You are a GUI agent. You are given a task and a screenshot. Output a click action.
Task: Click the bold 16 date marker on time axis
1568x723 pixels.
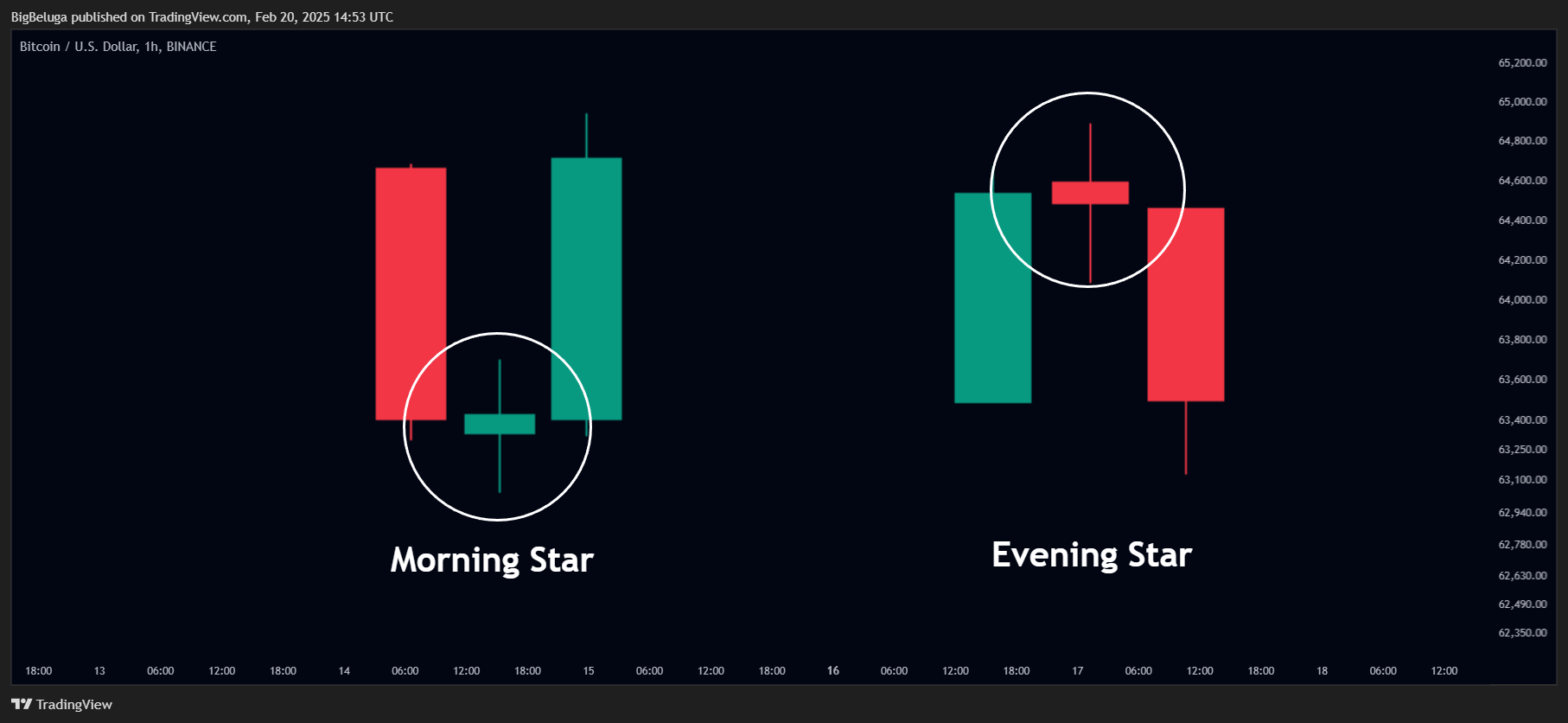coord(833,671)
